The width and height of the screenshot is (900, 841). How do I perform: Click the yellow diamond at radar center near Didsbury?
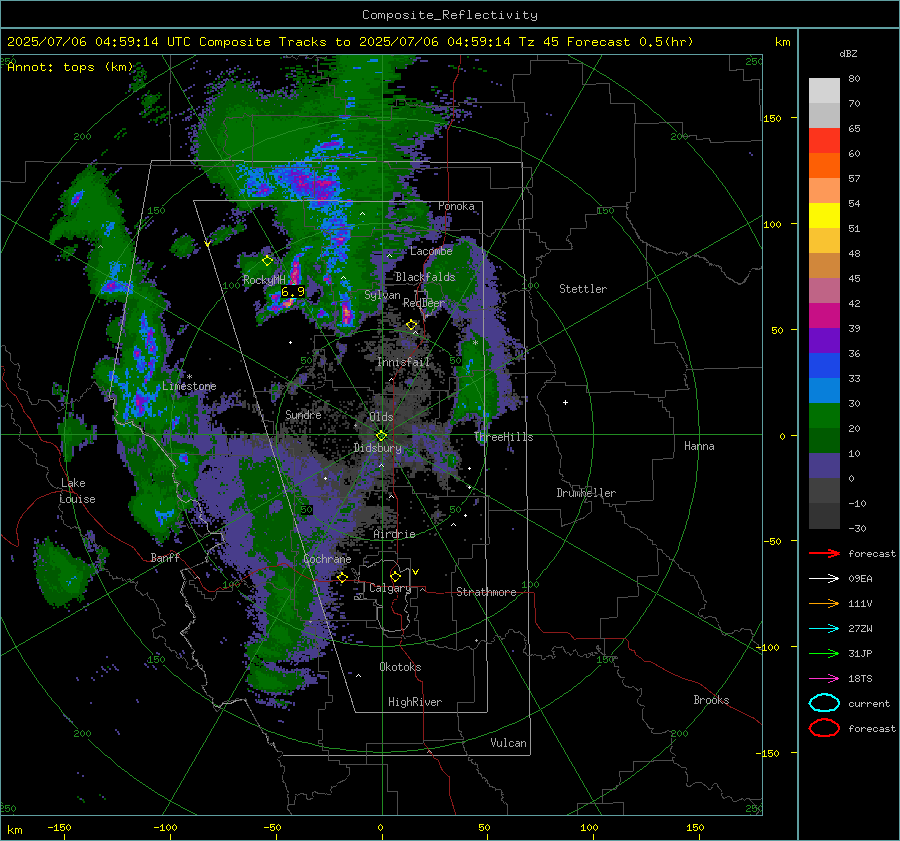click(x=381, y=436)
